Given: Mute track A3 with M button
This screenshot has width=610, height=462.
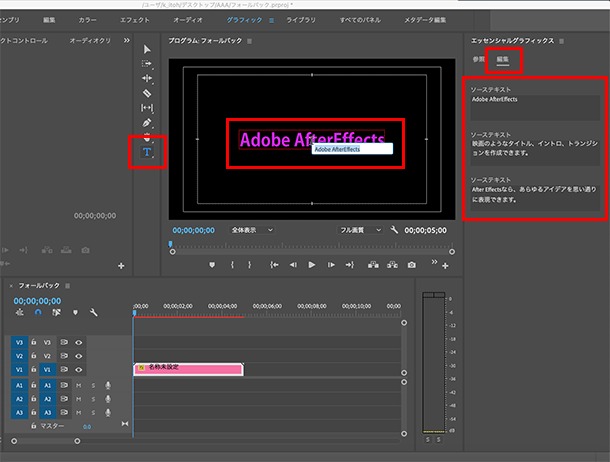Looking at the screenshot, I should click(79, 413).
